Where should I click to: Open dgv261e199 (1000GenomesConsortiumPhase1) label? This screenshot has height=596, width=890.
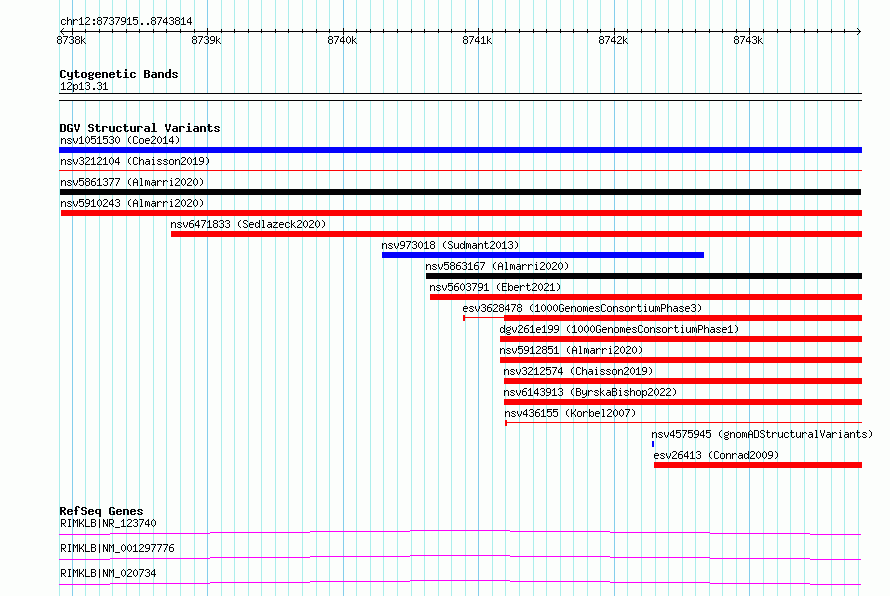(619, 329)
